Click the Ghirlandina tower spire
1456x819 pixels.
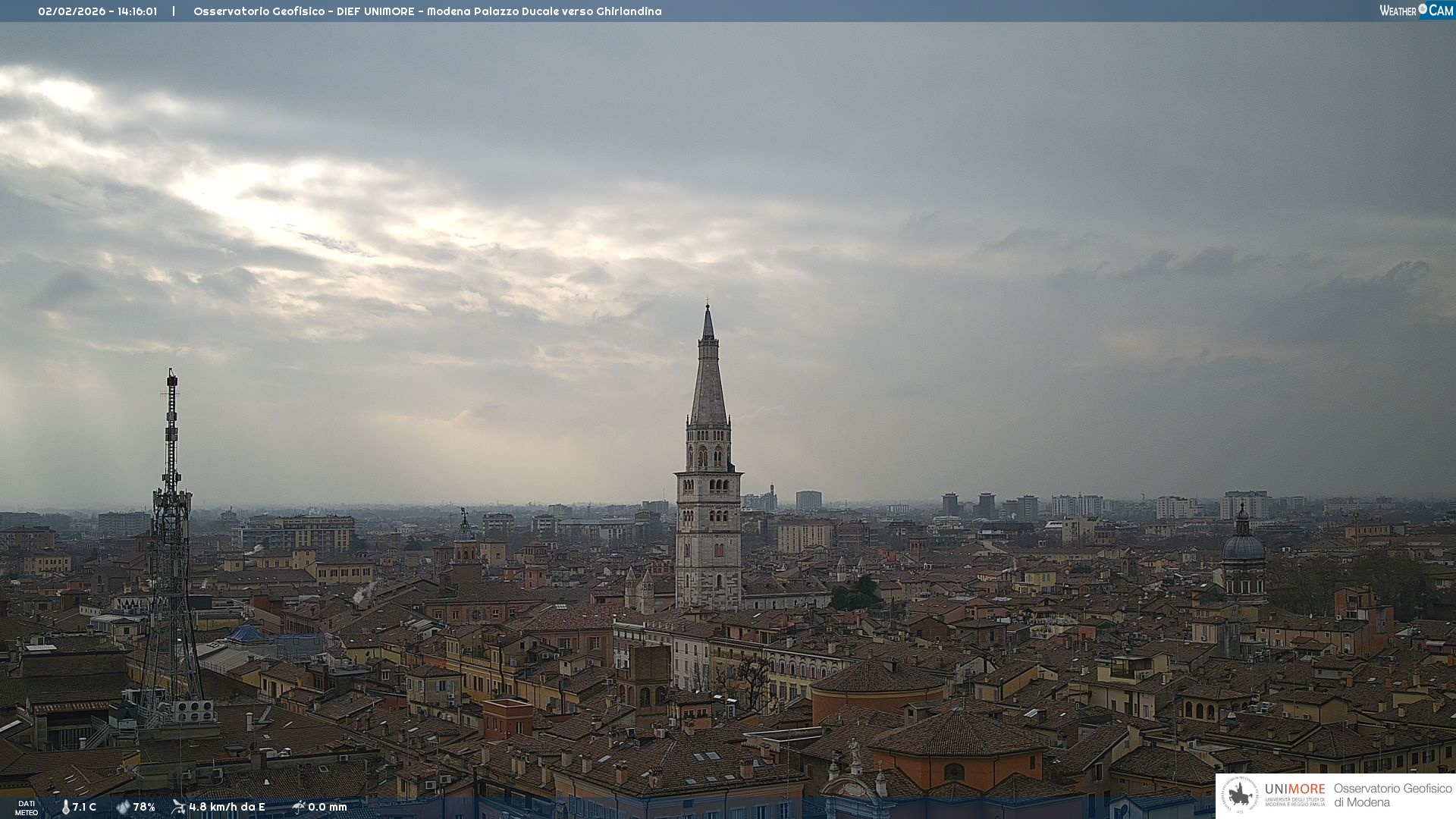click(708, 379)
